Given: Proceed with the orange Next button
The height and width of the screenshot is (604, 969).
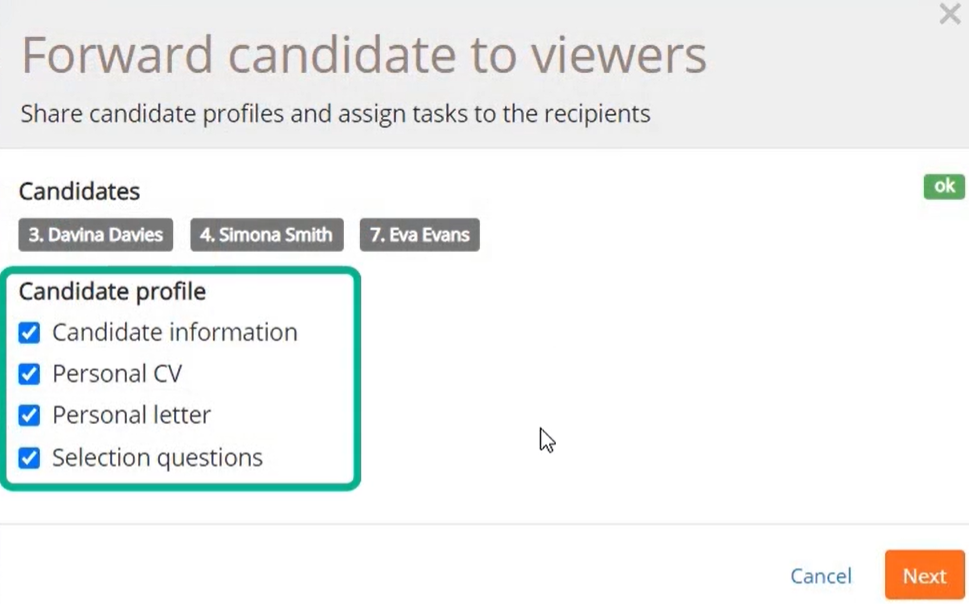Looking at the screenshot, I should pyautogui.click(x=925, y=575).
